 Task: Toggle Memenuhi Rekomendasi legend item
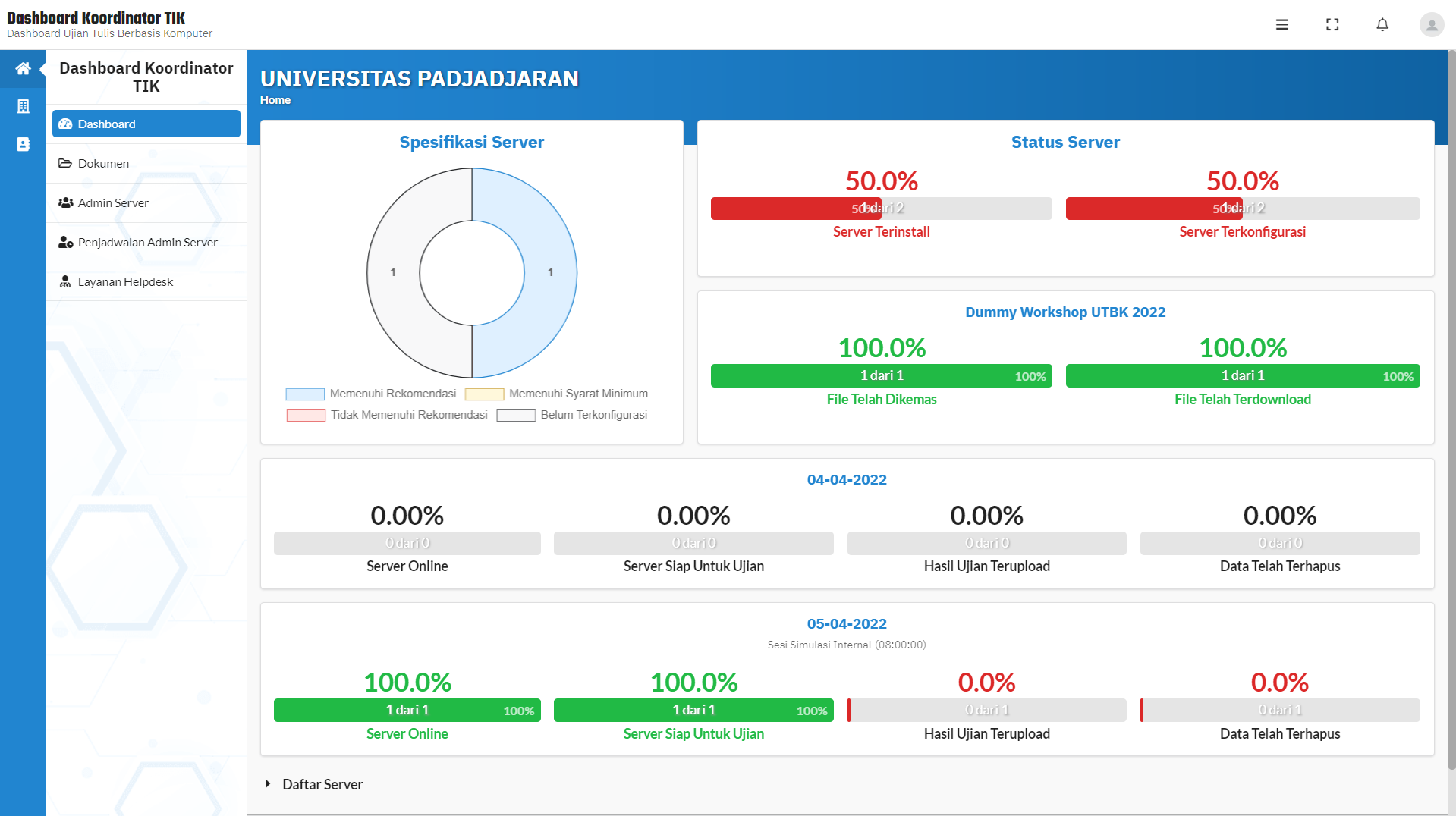[x=371, y=394]
